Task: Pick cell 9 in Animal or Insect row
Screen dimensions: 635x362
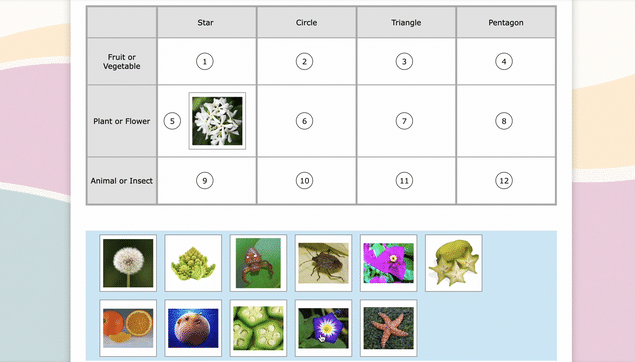Action: point(207,181)
